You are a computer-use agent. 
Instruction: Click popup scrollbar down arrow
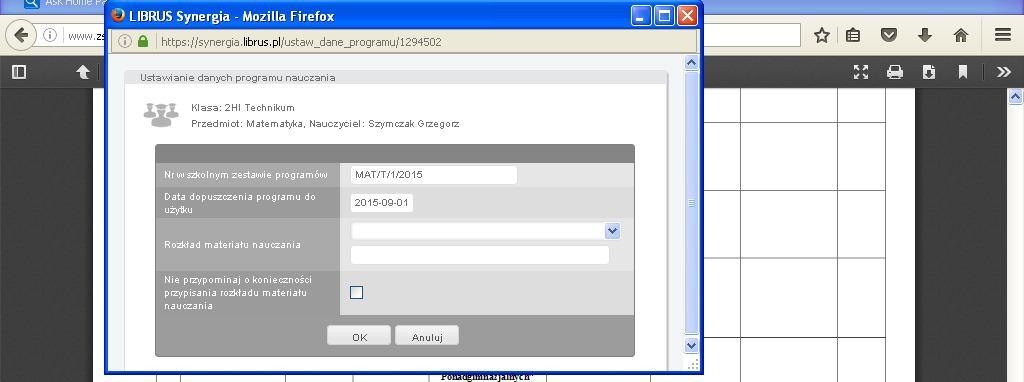coord(691,344)
